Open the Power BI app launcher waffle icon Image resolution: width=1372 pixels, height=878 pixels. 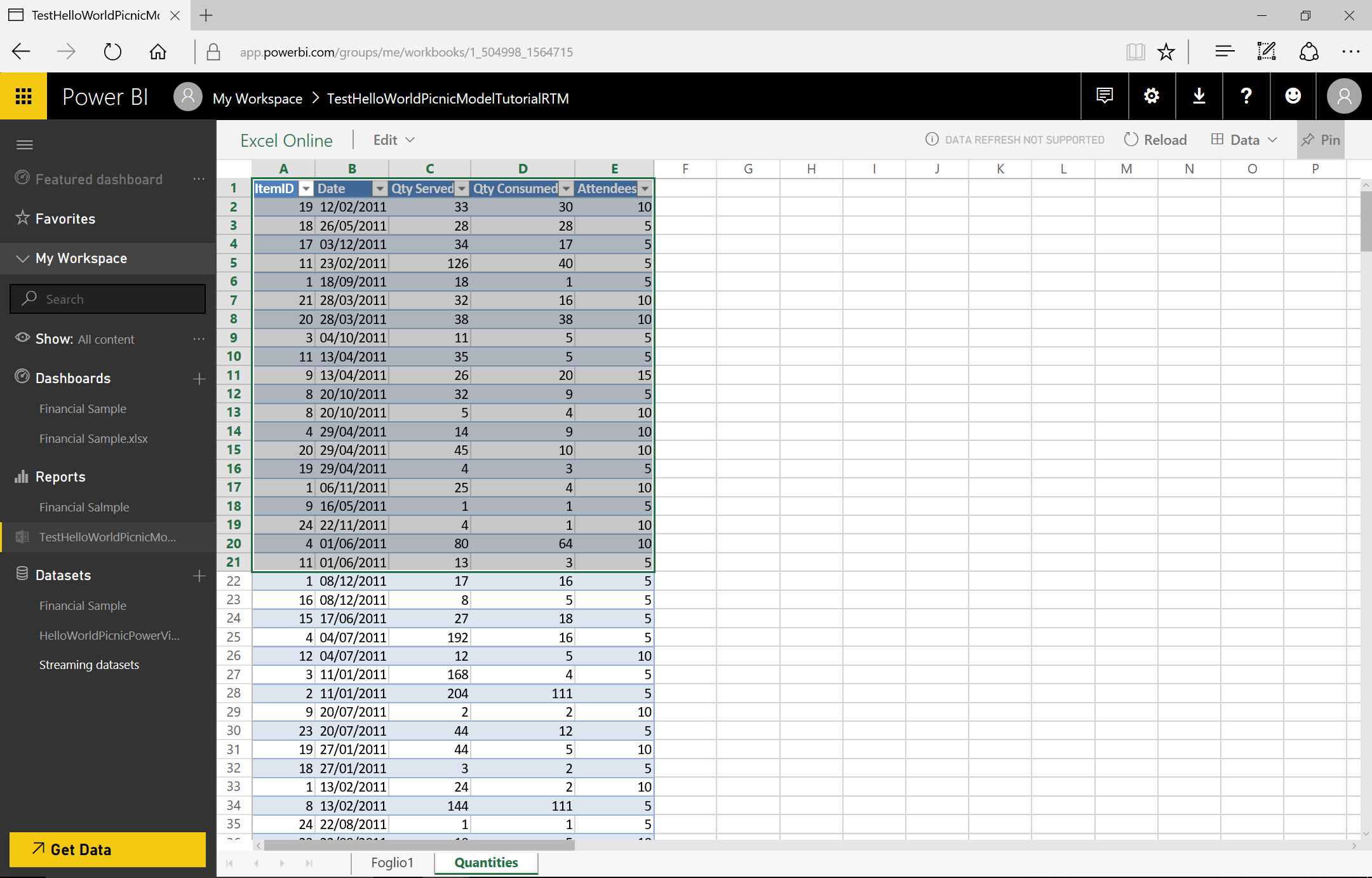click(x=24, y=96)
